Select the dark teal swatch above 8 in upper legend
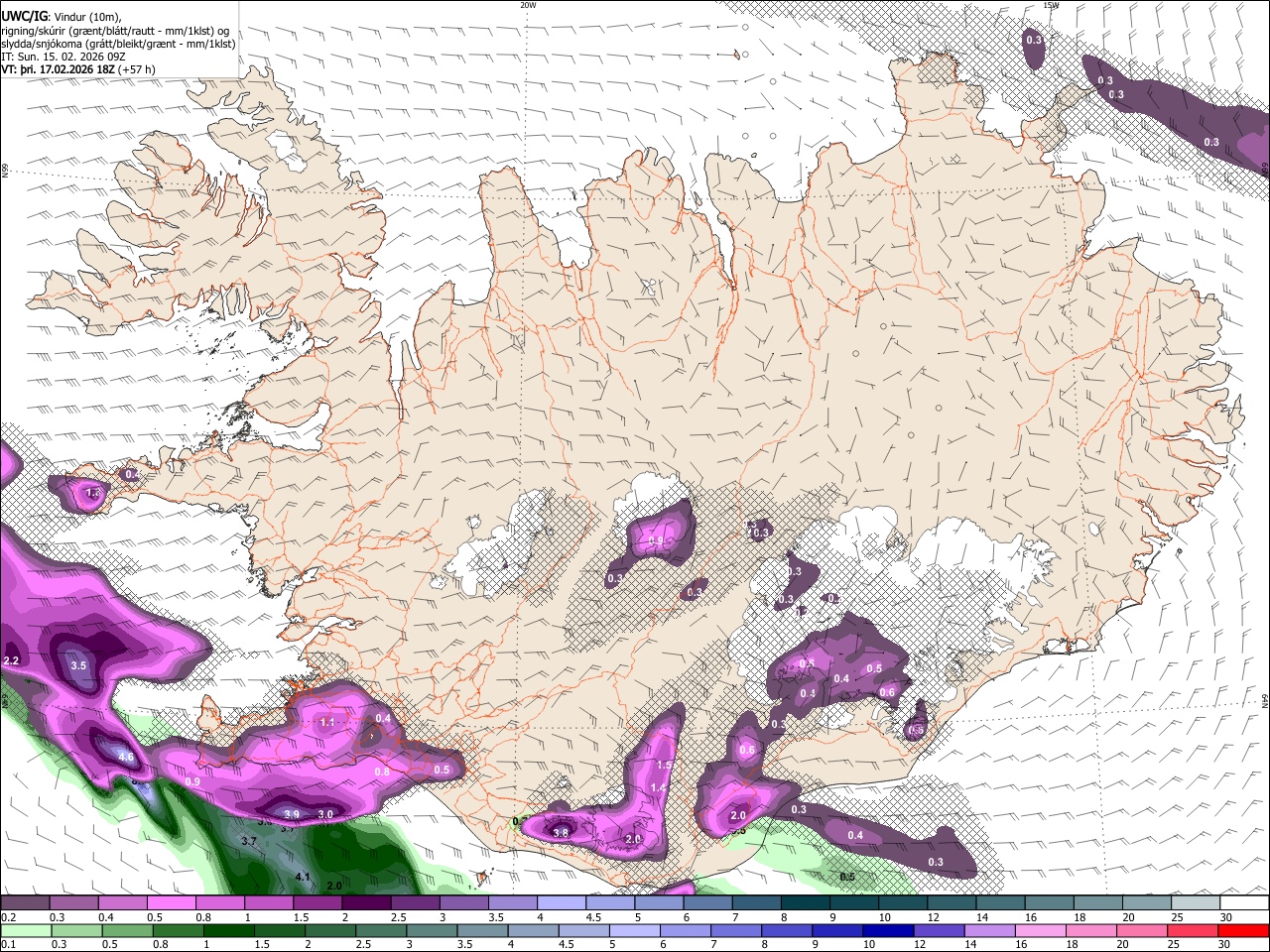 [805, 903]
